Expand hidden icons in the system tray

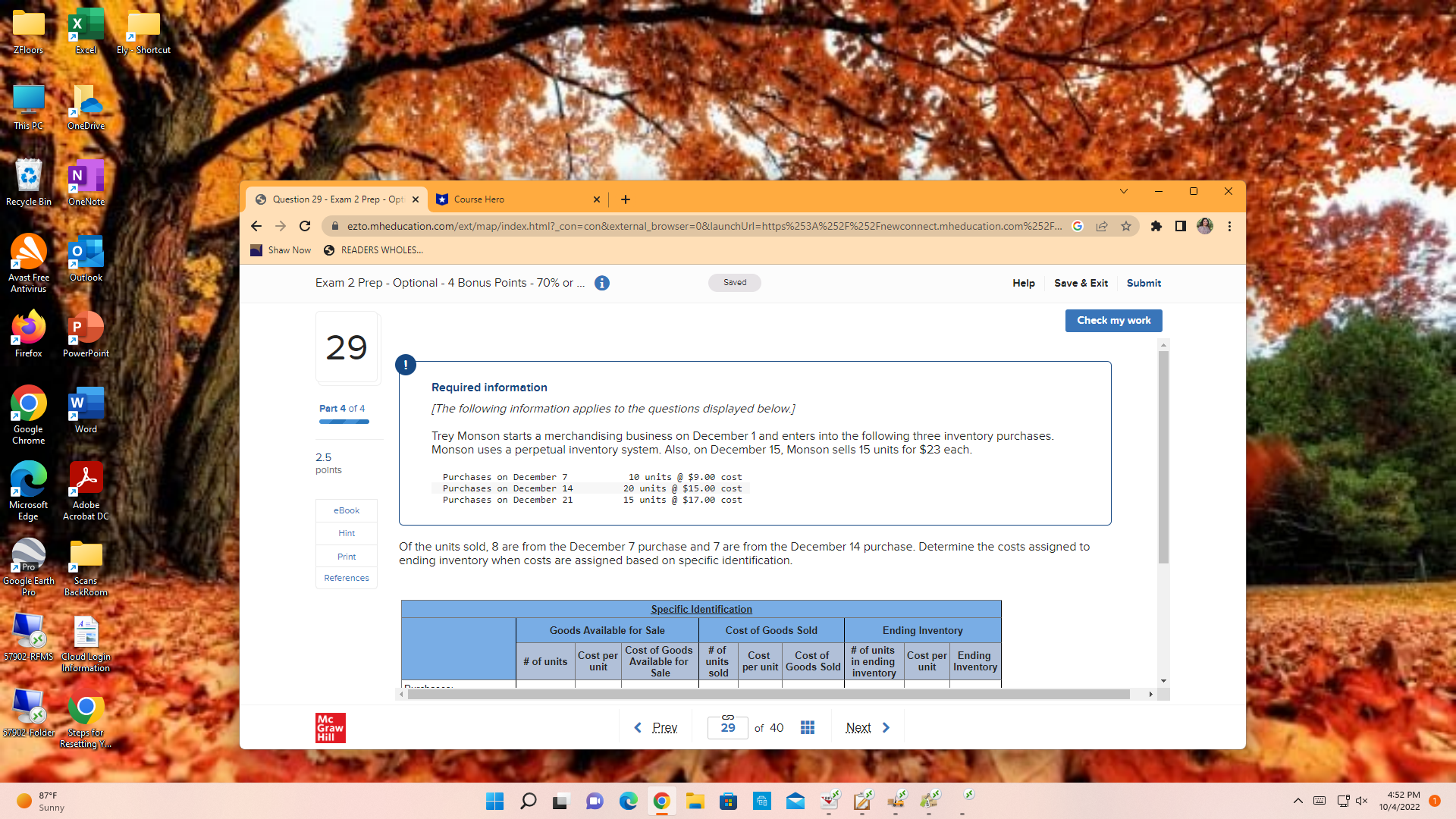1298,801
